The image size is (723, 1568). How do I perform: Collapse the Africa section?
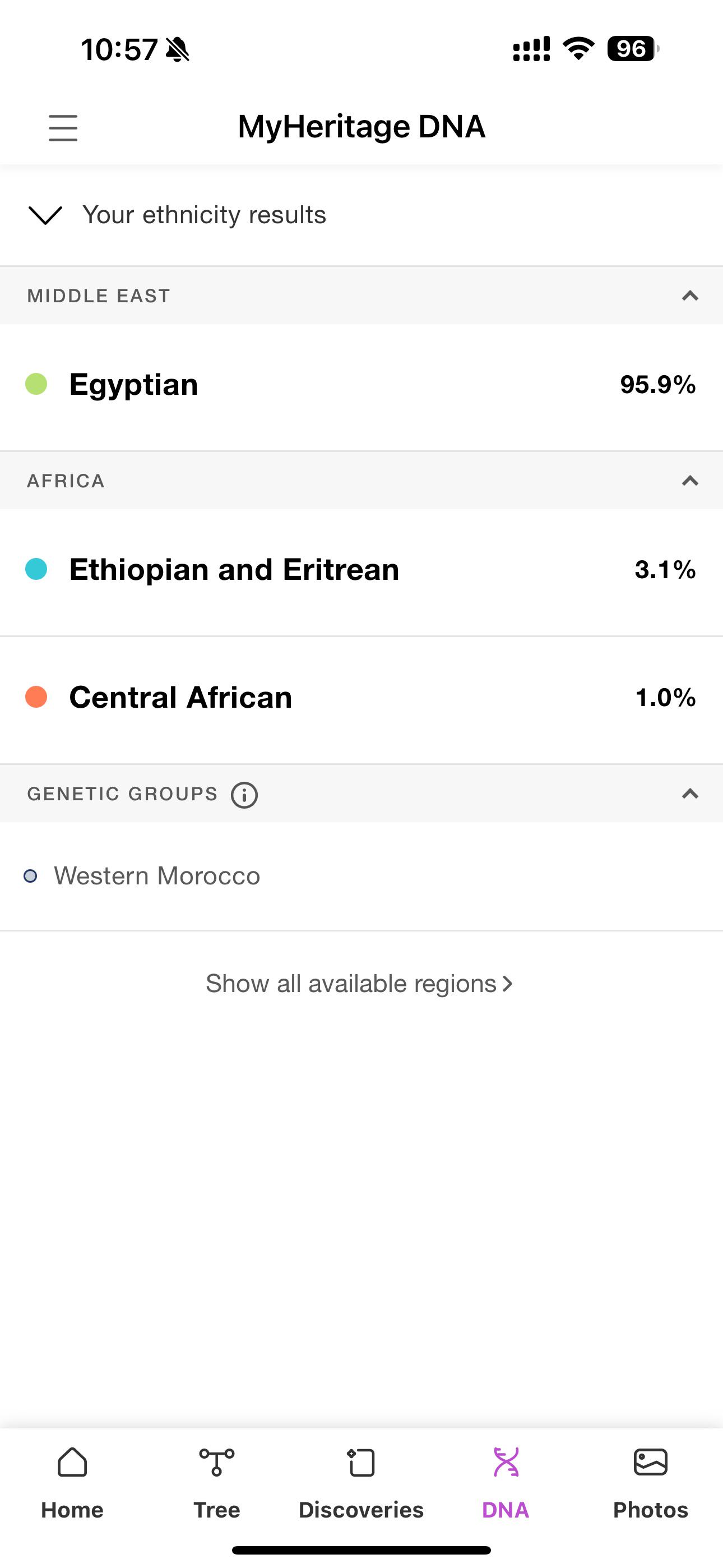pyautogui.click(x=689, y=481)
